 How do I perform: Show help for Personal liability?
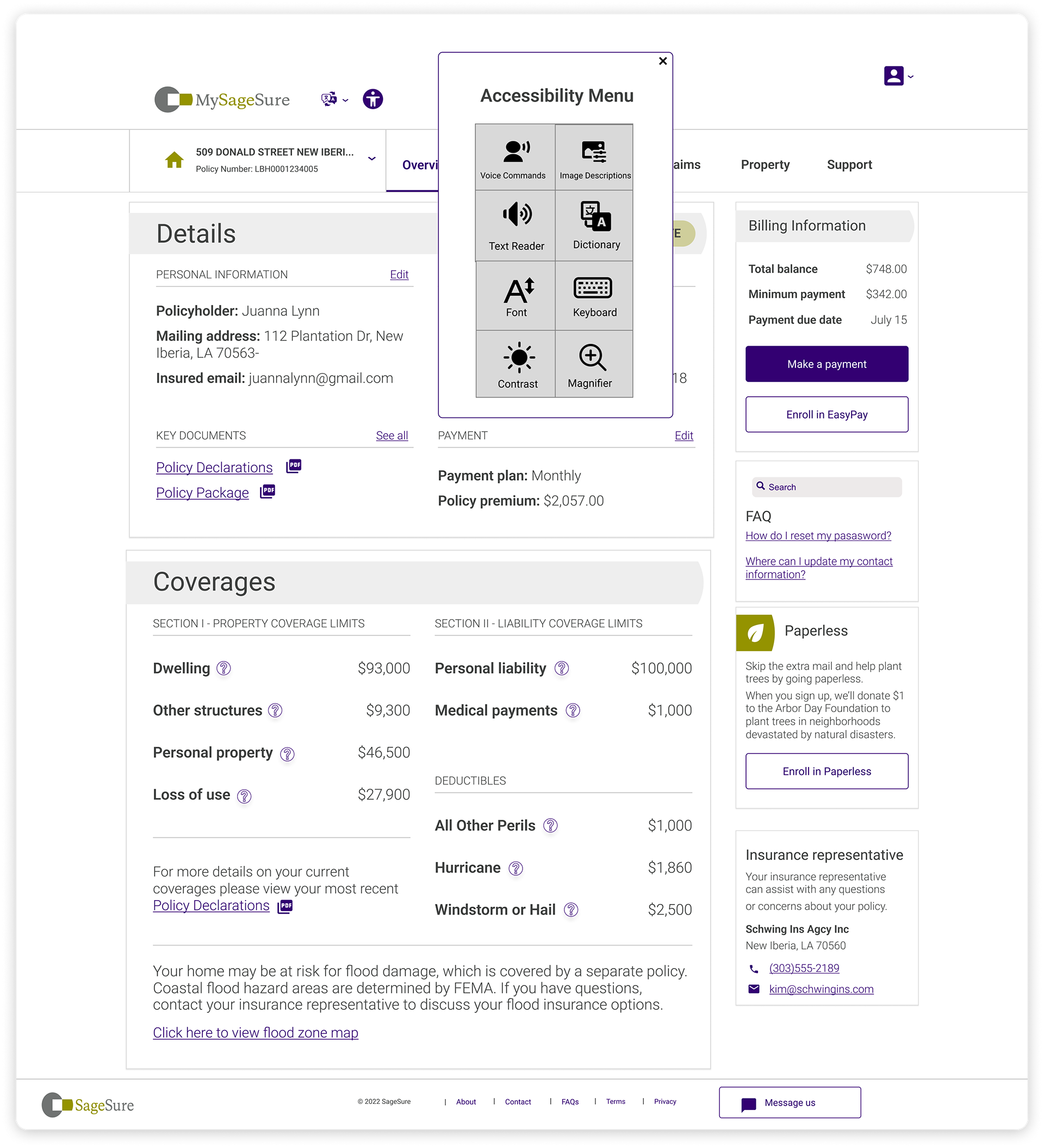562,668
